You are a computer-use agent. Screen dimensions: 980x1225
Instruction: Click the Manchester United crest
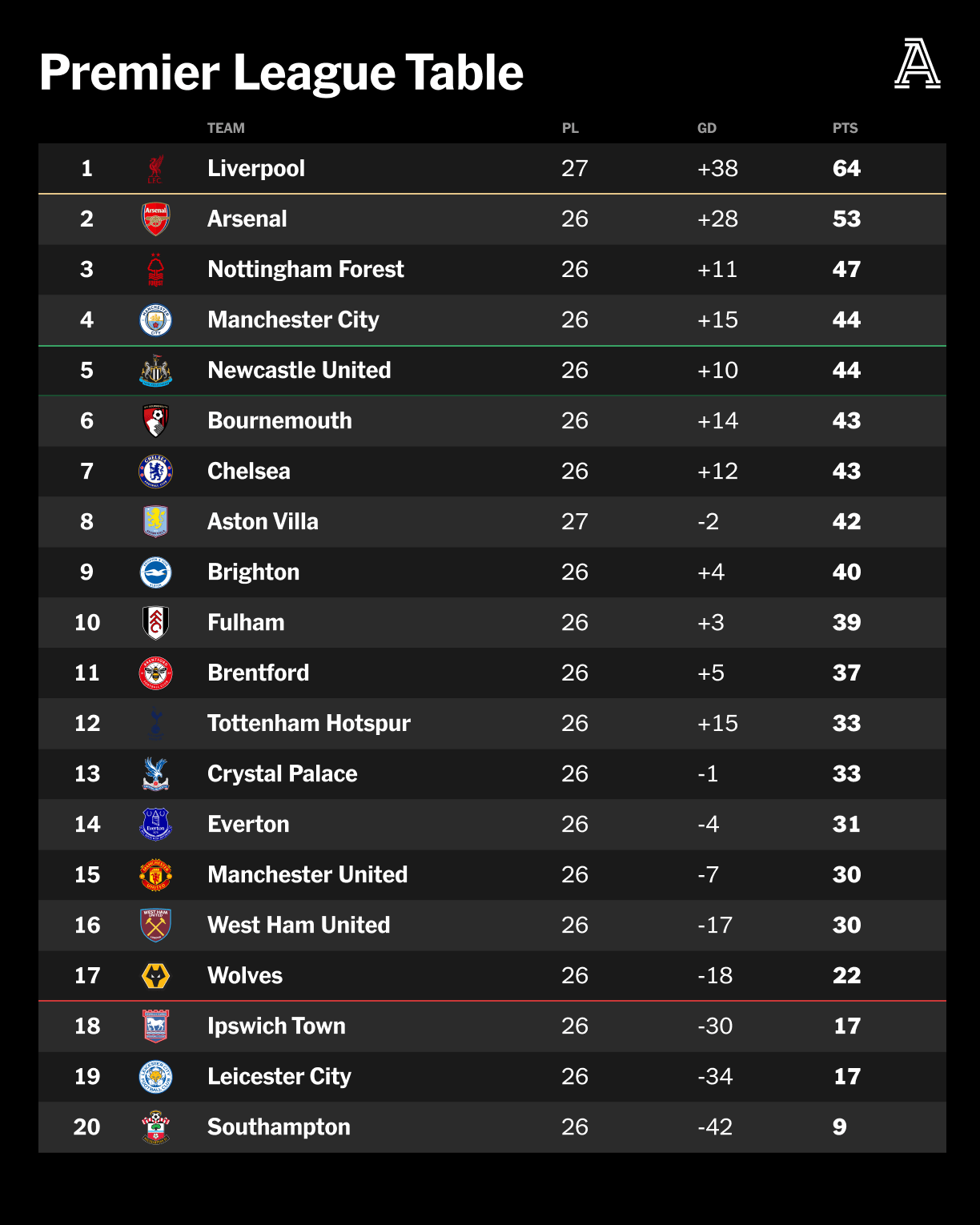pyautogui.click(x=155, y=875)
